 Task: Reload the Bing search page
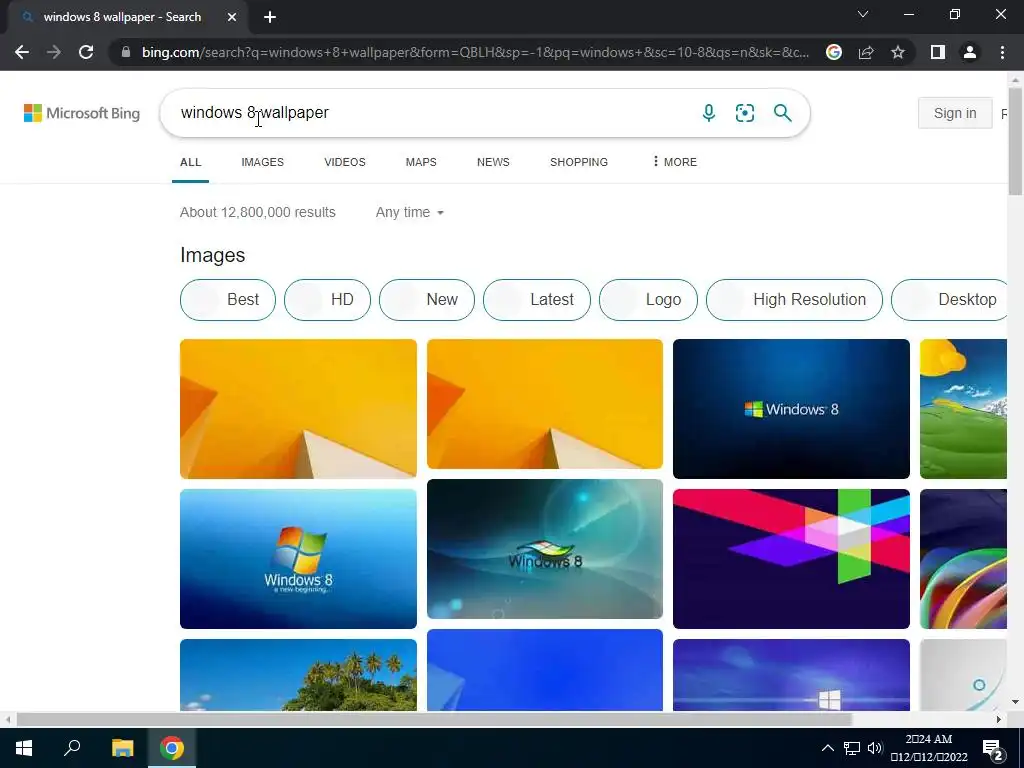86,52
